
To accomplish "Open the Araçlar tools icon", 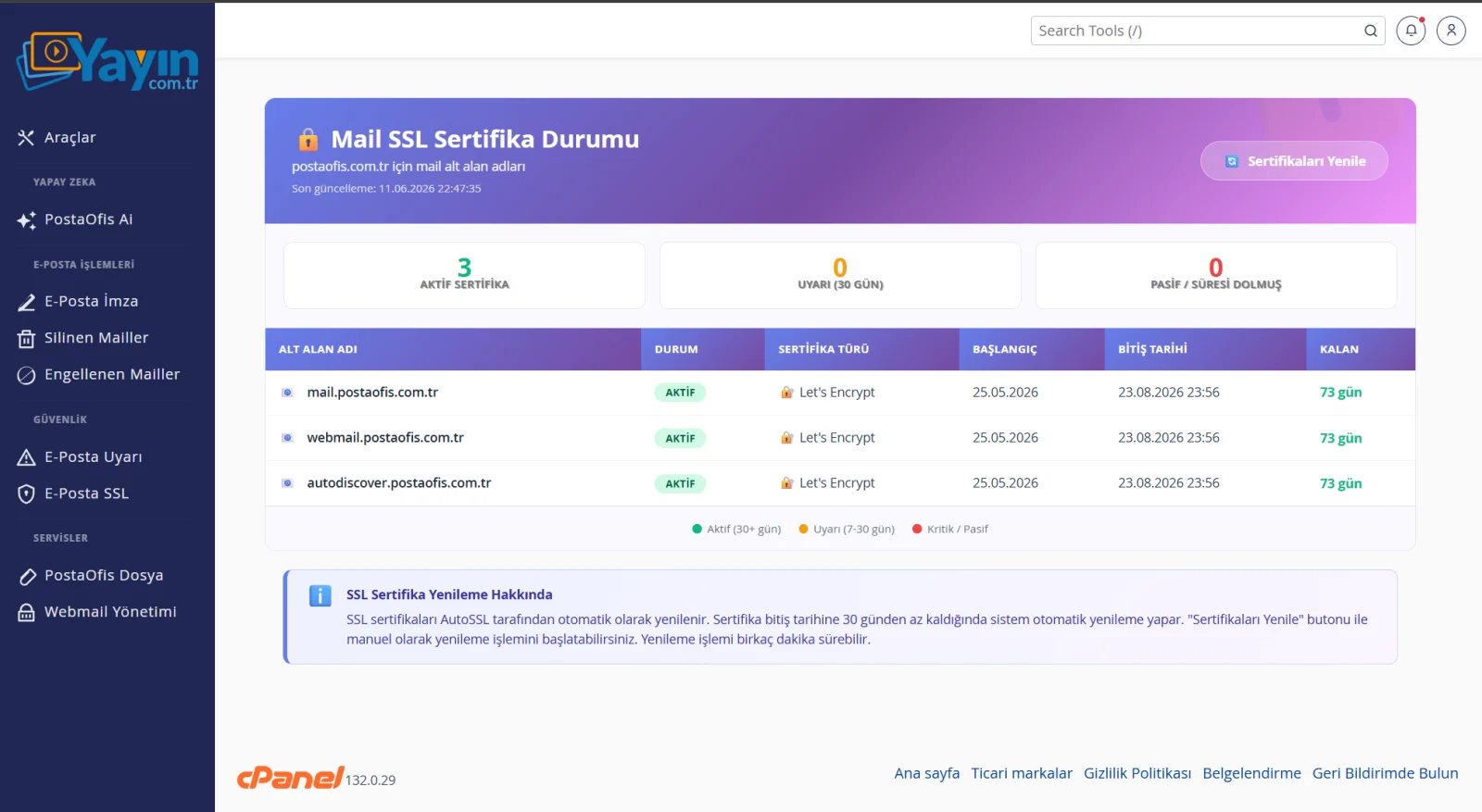I will coord(26,138).
